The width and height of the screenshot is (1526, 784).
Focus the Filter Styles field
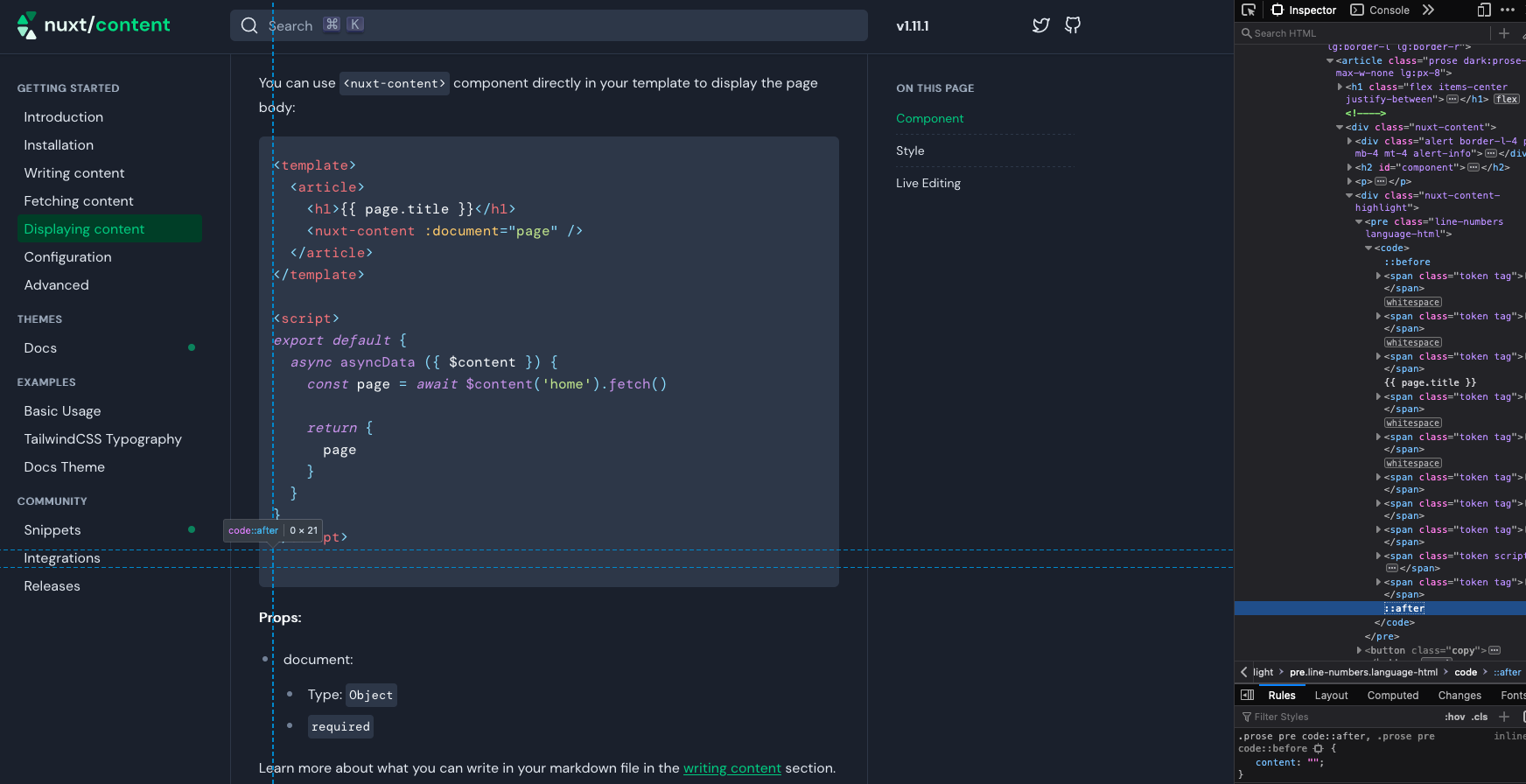click(1339, 717)
